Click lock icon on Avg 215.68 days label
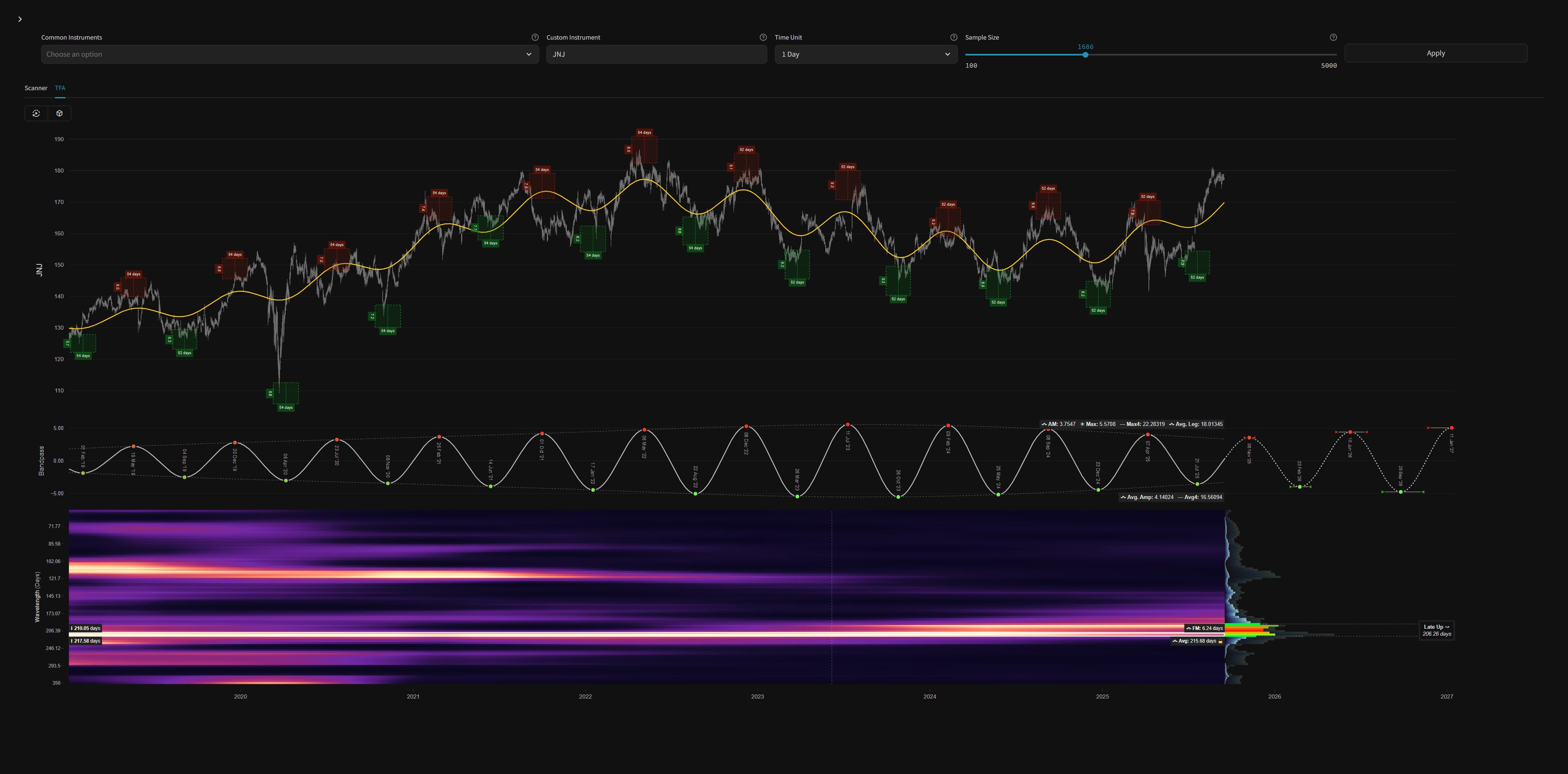Viewport: 1568px width, 774px height. tap(1220, 641)
